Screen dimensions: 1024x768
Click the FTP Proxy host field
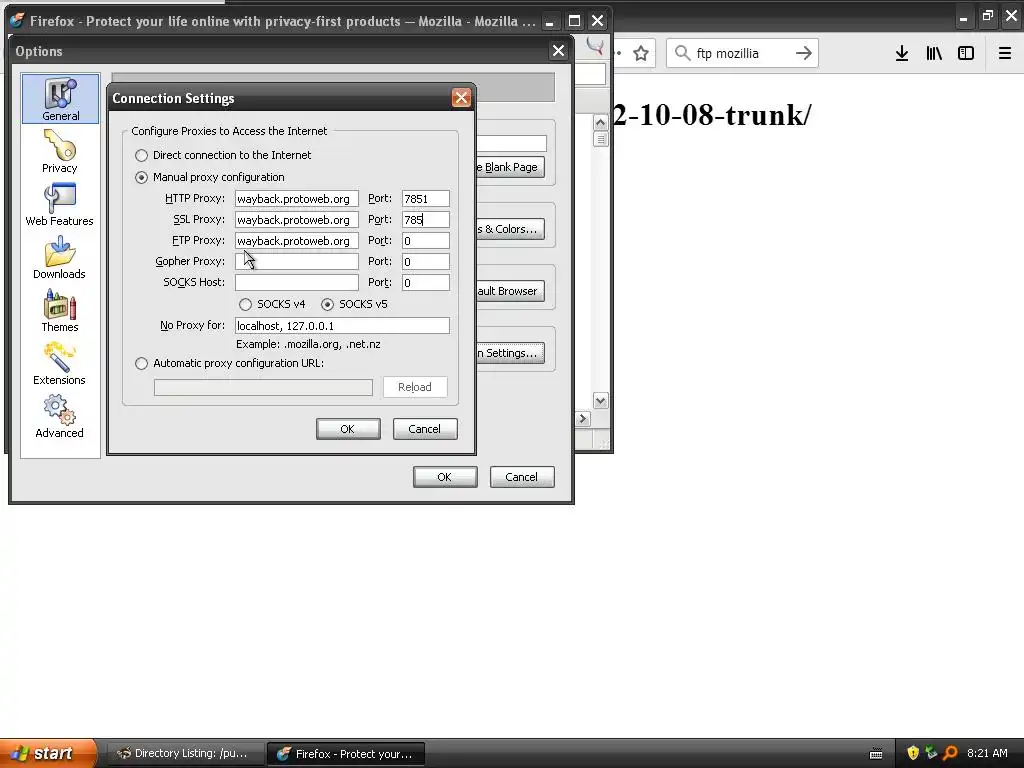click(296, 240)
